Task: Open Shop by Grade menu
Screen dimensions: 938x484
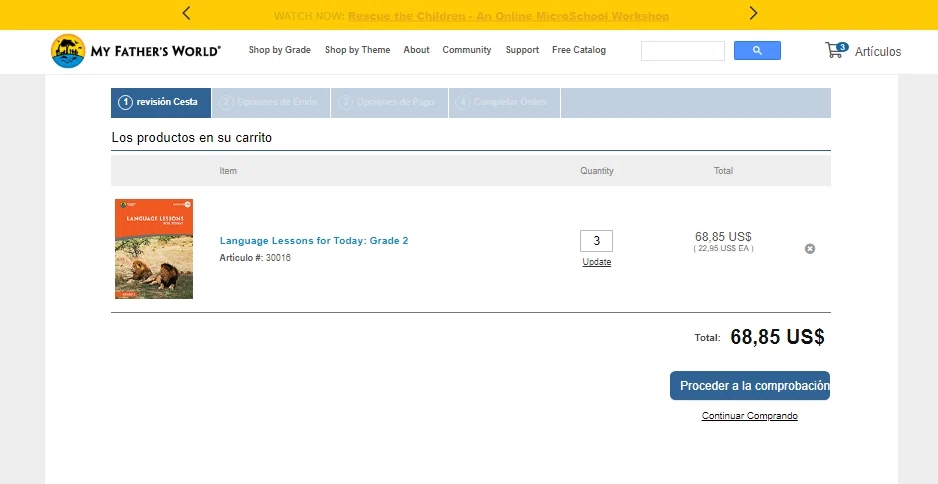Action: tap(279, 50)
